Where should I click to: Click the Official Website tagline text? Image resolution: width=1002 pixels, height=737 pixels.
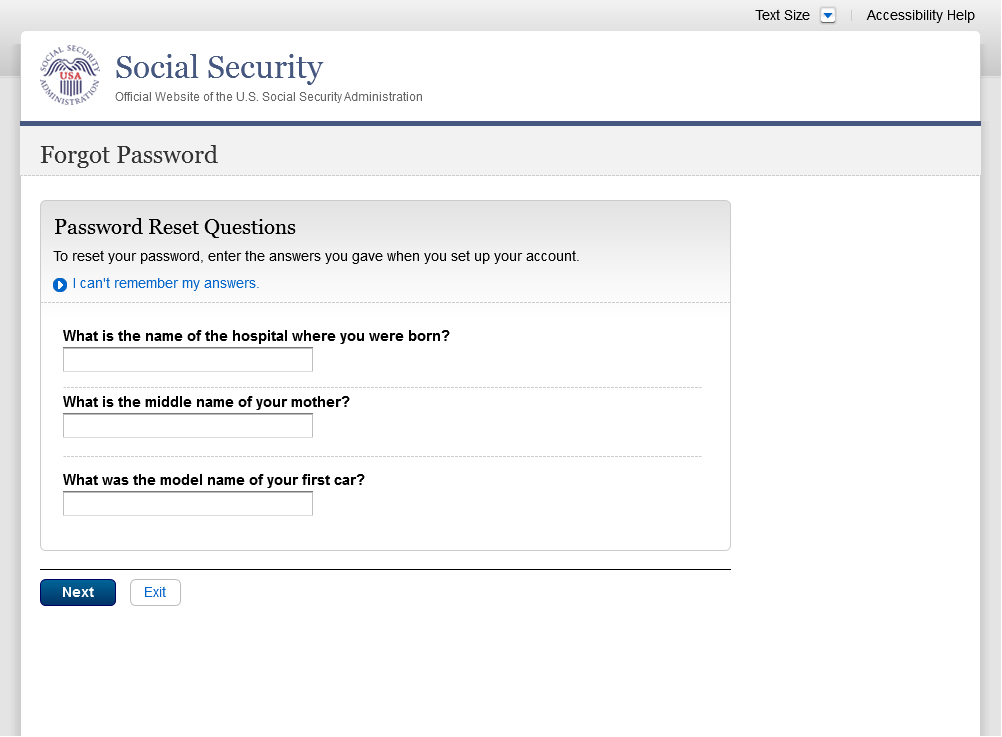click(x=268, y=97)
